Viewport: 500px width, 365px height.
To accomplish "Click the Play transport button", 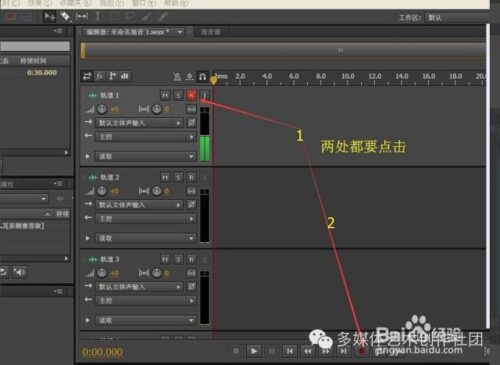I will [254, 351].
